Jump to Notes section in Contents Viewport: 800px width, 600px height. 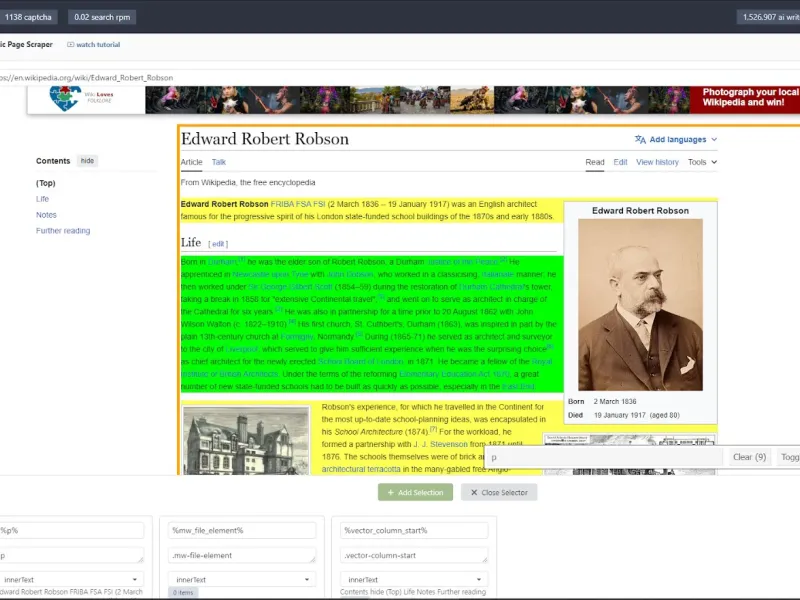46,215
